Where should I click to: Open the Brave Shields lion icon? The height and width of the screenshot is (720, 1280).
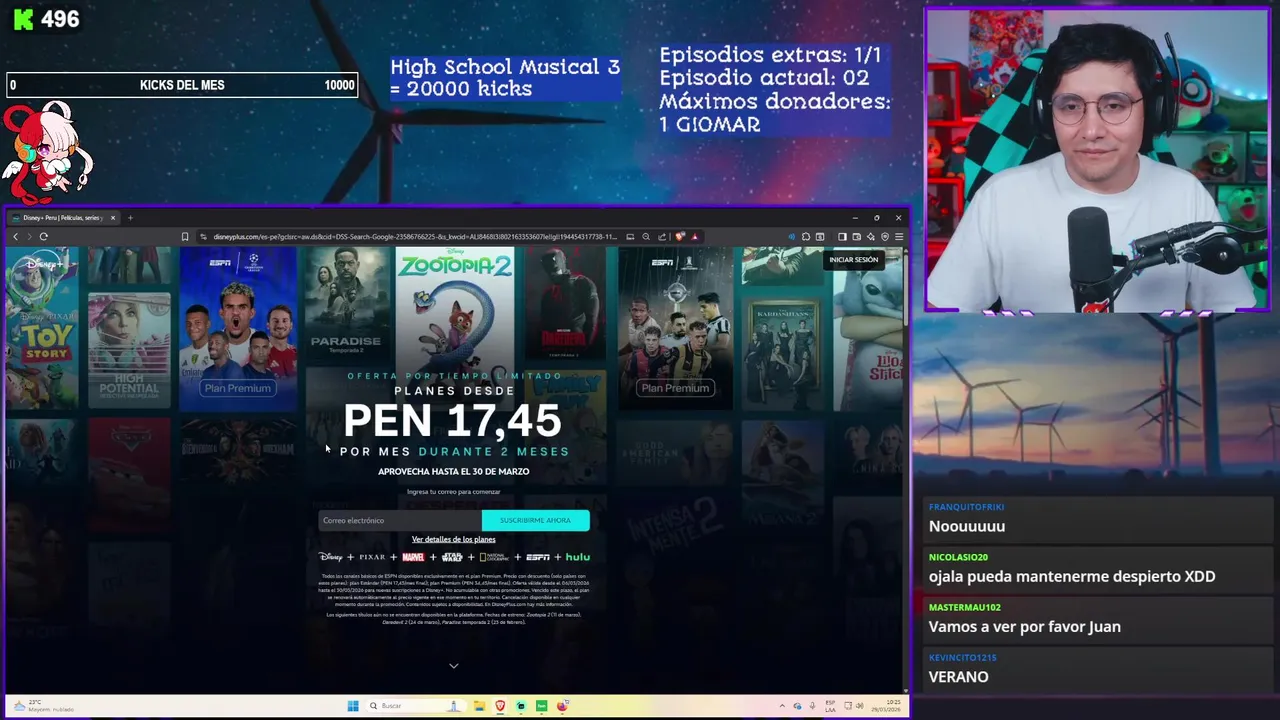680,237
